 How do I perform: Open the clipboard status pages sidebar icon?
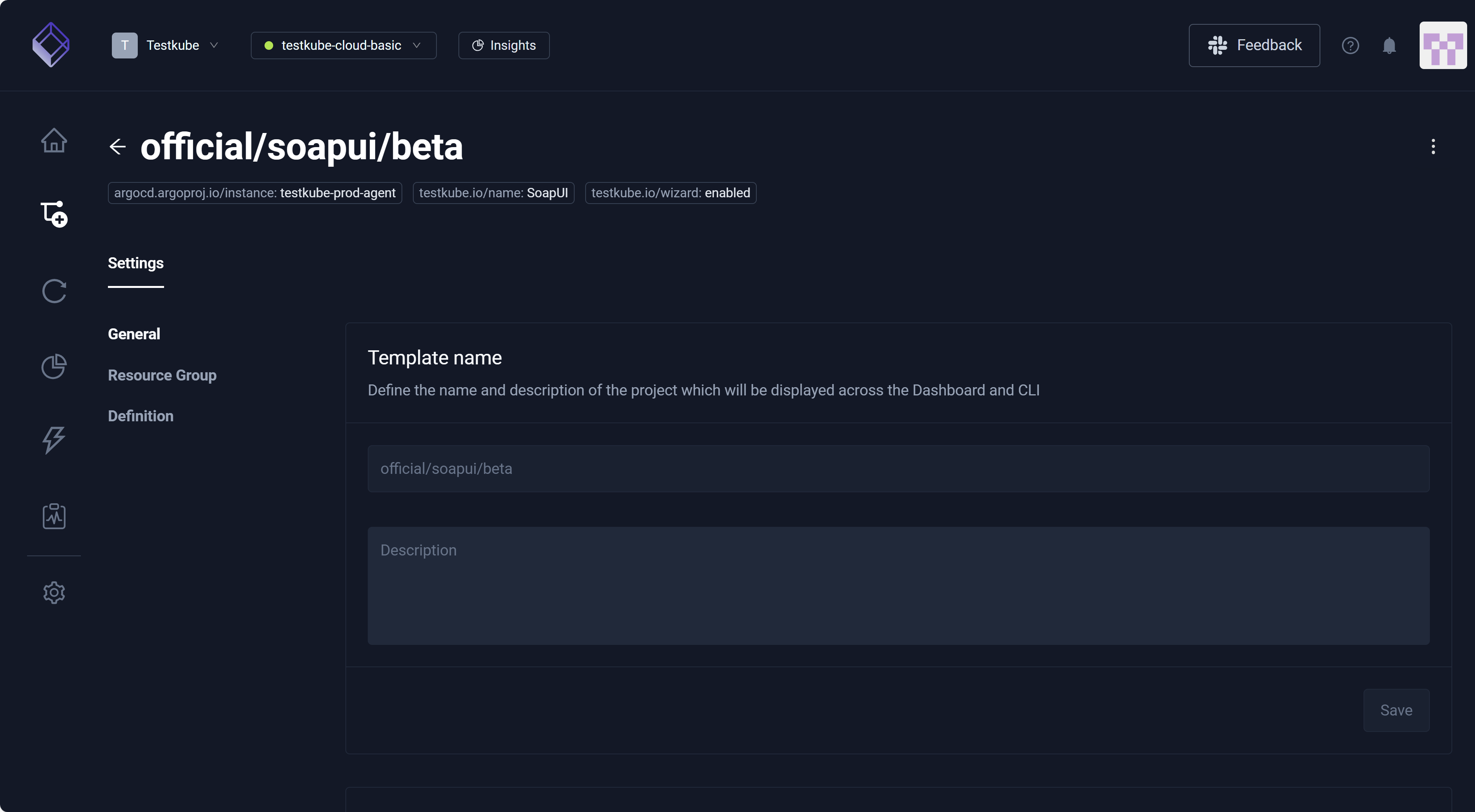[x=54, y=516]
